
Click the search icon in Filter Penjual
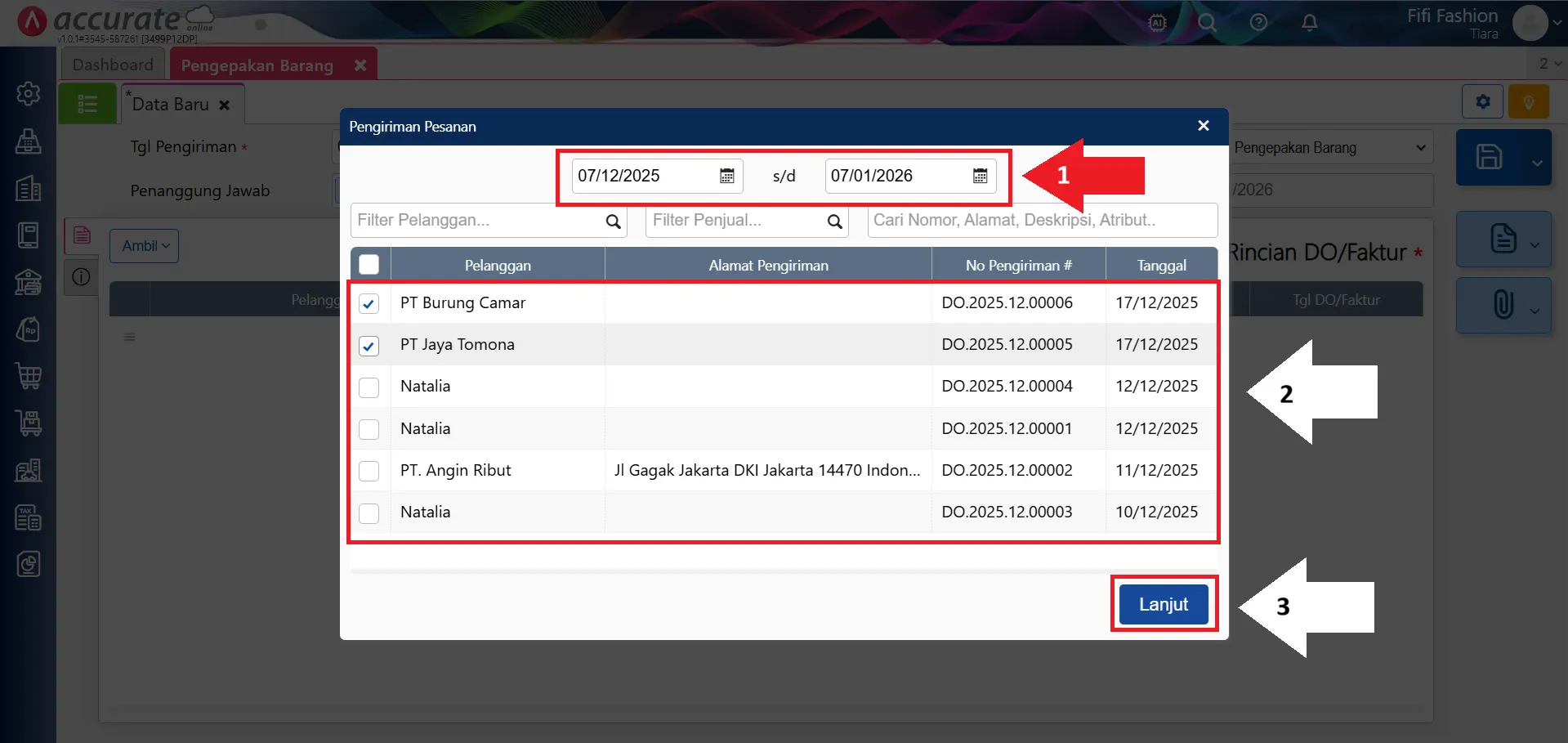pyautogui.click(x=834, y=222)
